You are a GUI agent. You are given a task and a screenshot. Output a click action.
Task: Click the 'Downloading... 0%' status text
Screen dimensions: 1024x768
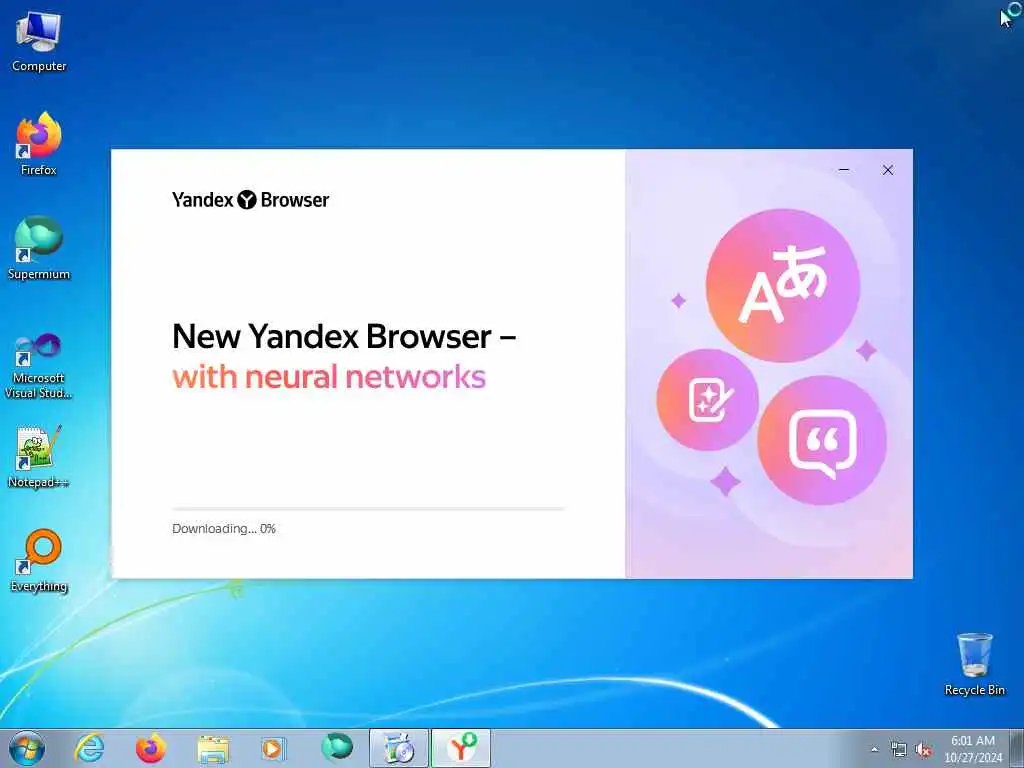(x=224, y=529)
